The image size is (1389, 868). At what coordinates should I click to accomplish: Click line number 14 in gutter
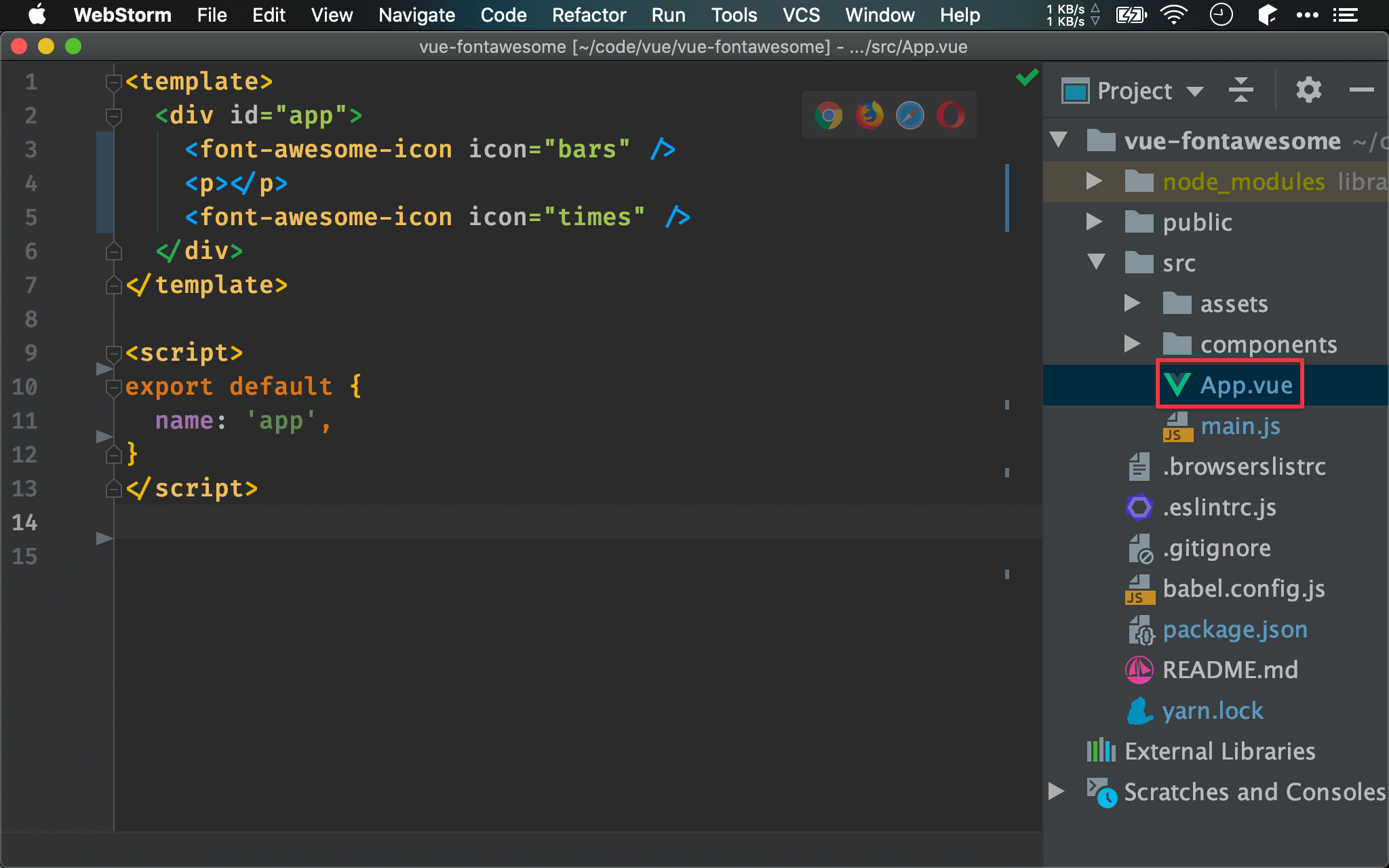tap(24, 522)
